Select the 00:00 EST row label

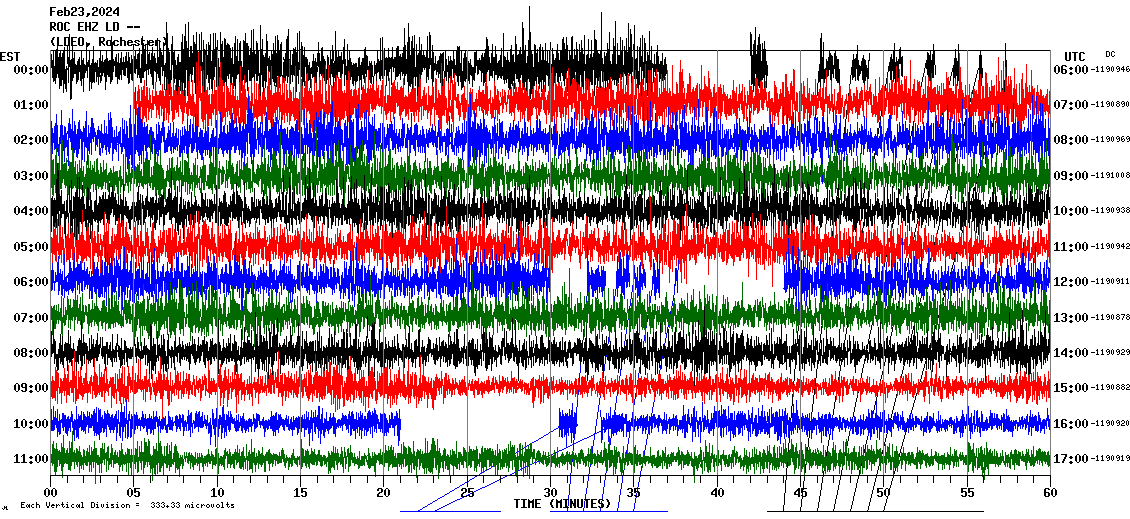coord(30,70)
